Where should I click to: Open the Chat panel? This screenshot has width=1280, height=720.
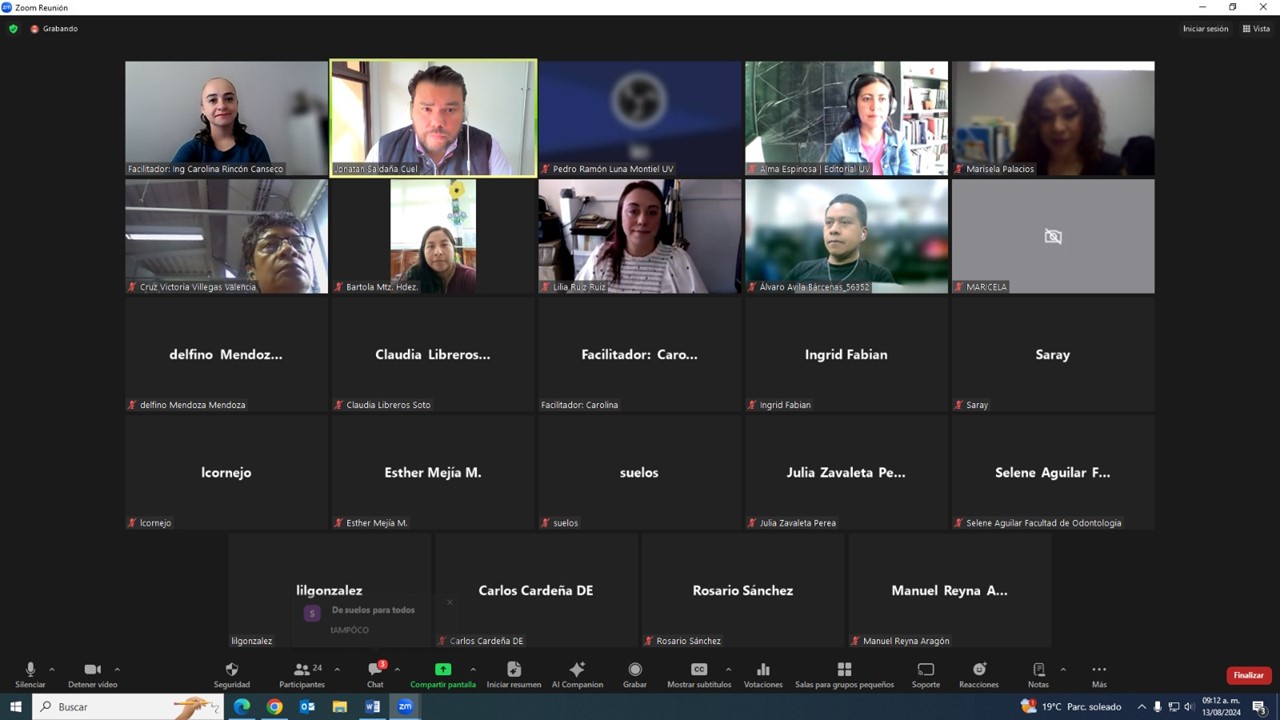[x=375, y=670]
